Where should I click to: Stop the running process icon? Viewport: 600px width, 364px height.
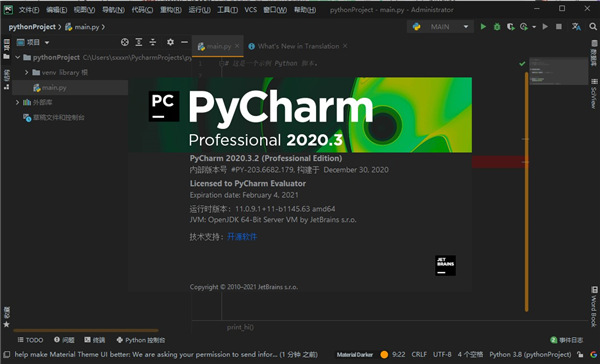point(559,27)
